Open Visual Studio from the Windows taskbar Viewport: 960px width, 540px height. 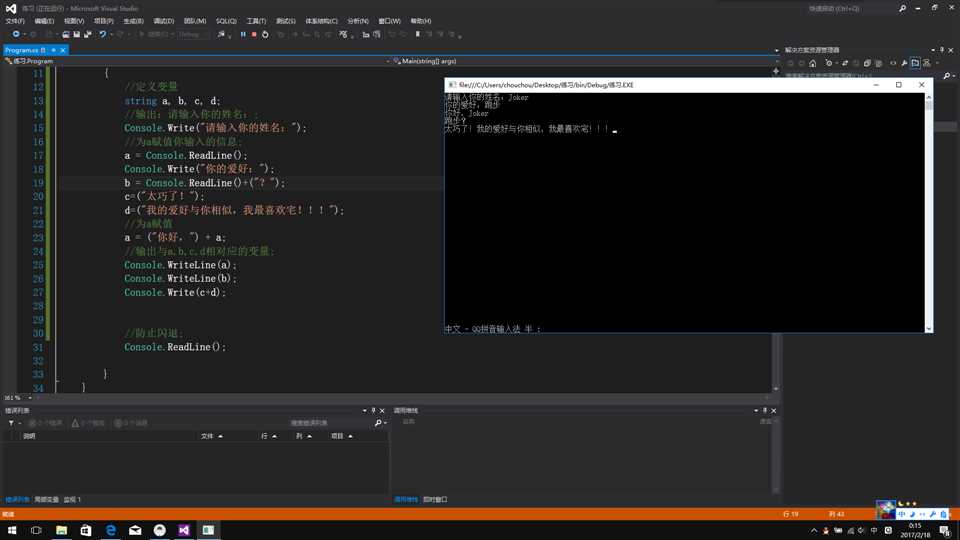[x=184, y=530]
